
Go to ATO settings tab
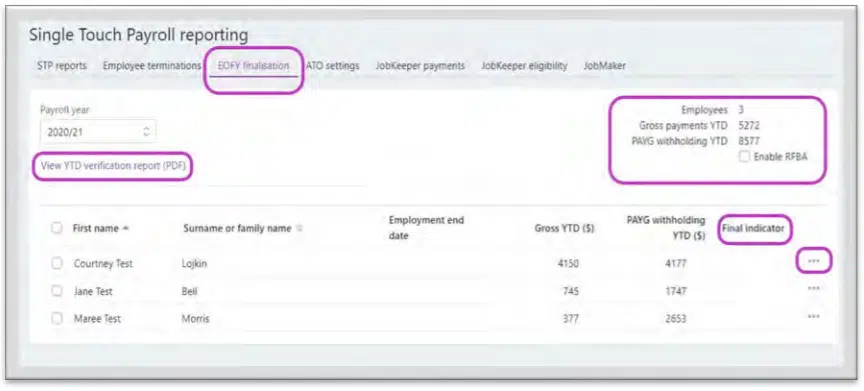(332, 66)
